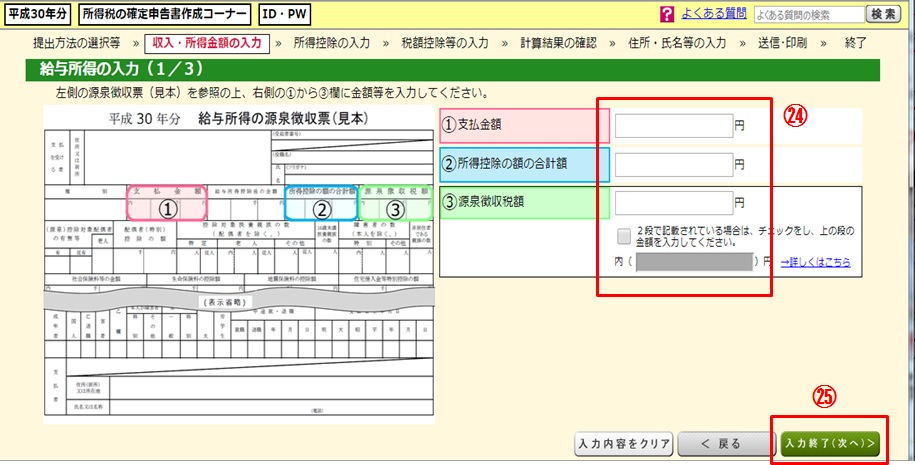Click the ③源泉徴収税額 input field
915x465 pixels.
(x=674, y=203)
